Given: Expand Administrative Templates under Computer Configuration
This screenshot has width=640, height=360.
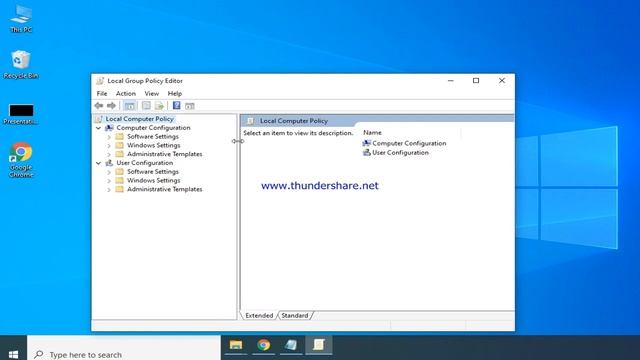Looking at the screenshot, I should (x=109, y=155).
